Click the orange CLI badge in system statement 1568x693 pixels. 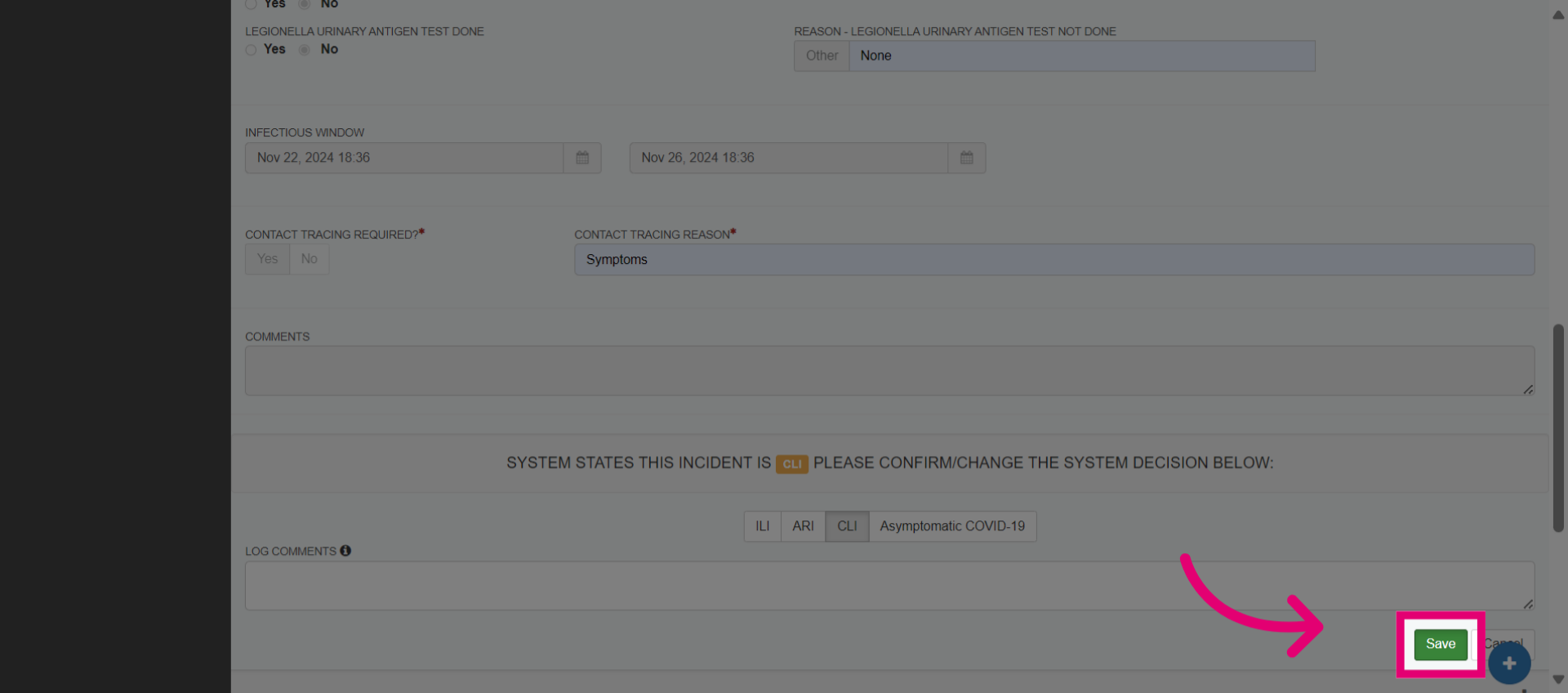(791, 464)
